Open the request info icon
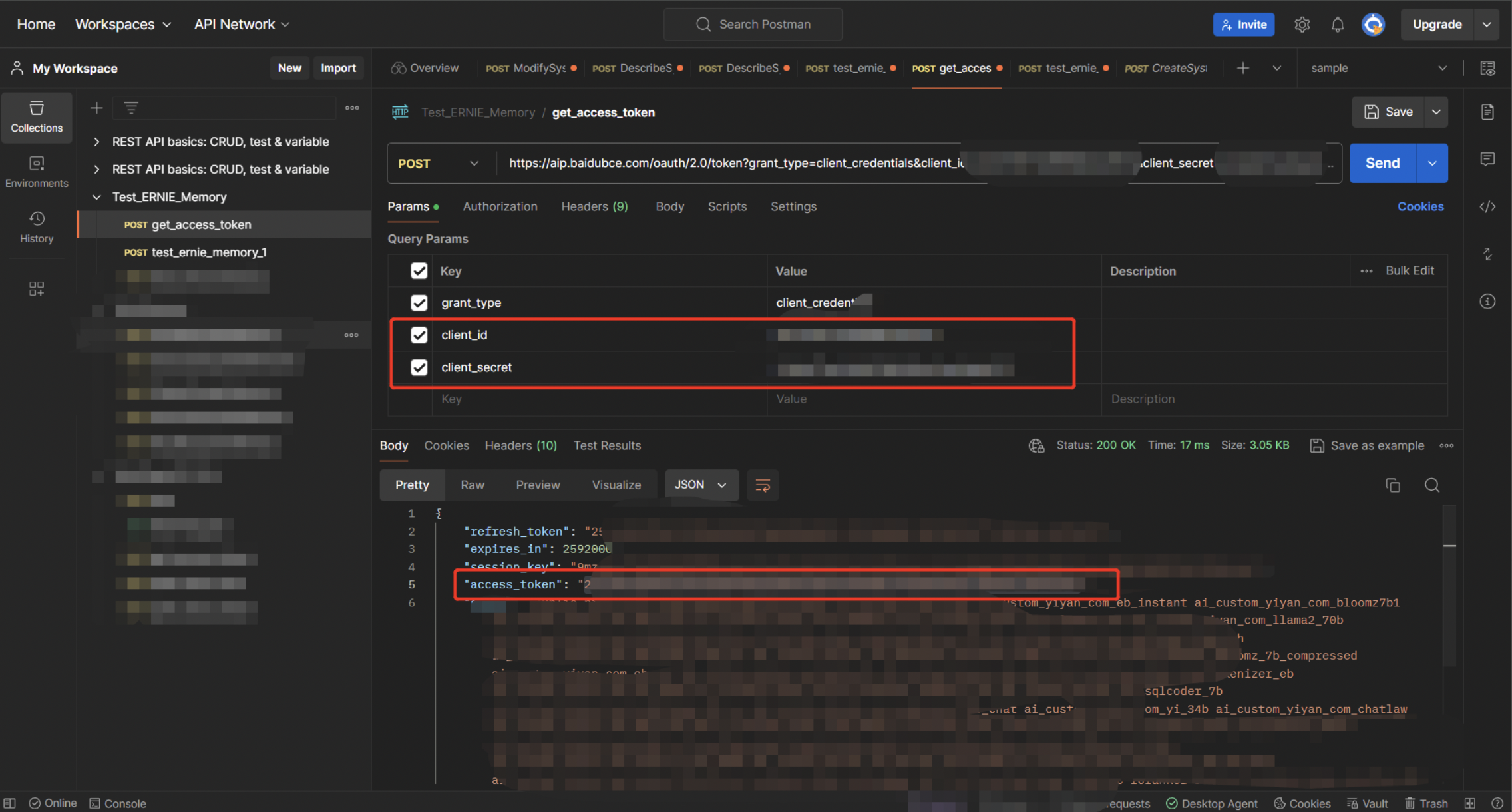 pyautogui.click(x=1487, y=302)
